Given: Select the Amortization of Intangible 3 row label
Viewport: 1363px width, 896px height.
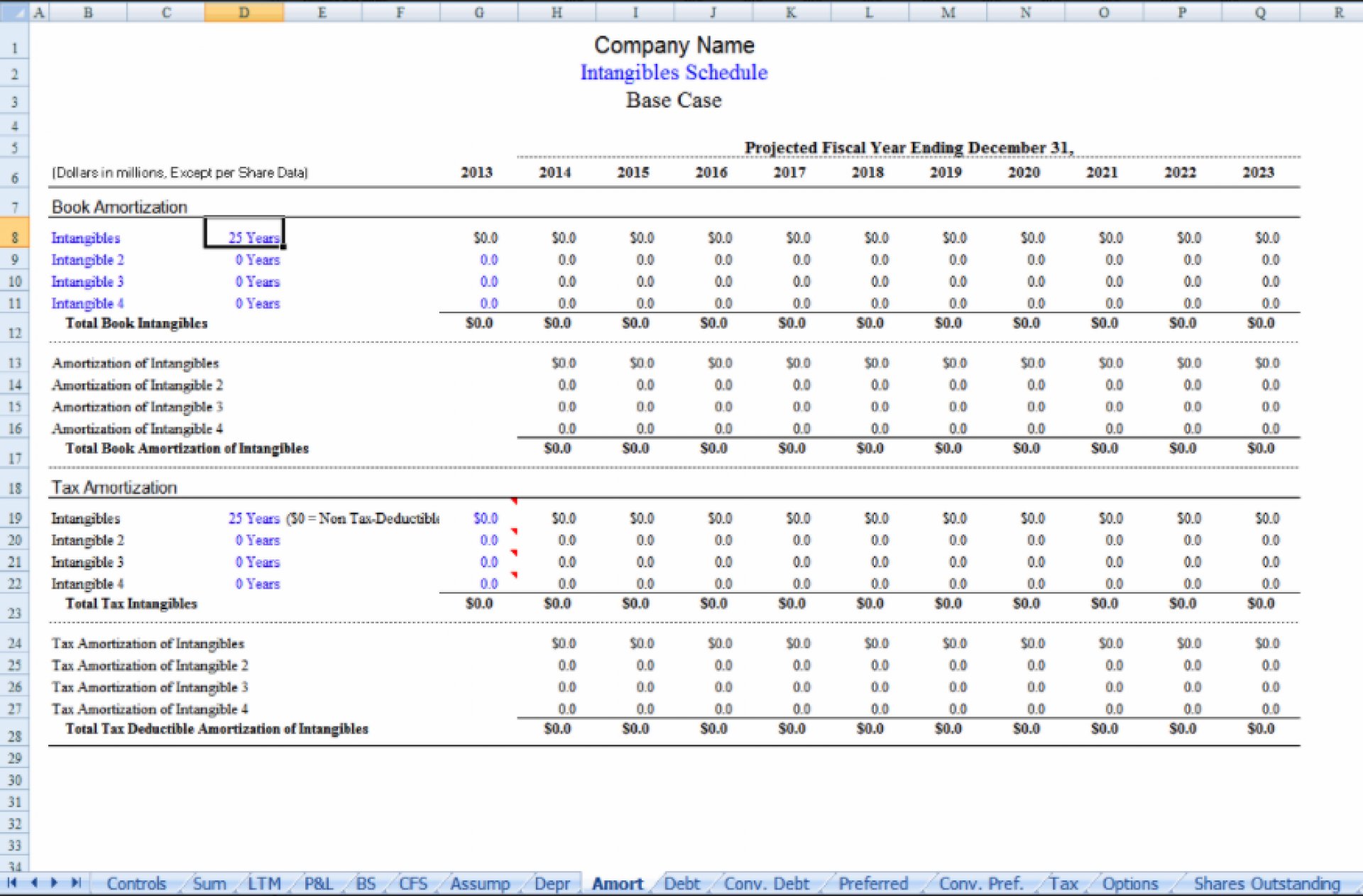Looking at the screenshot, I should [137, 407].
